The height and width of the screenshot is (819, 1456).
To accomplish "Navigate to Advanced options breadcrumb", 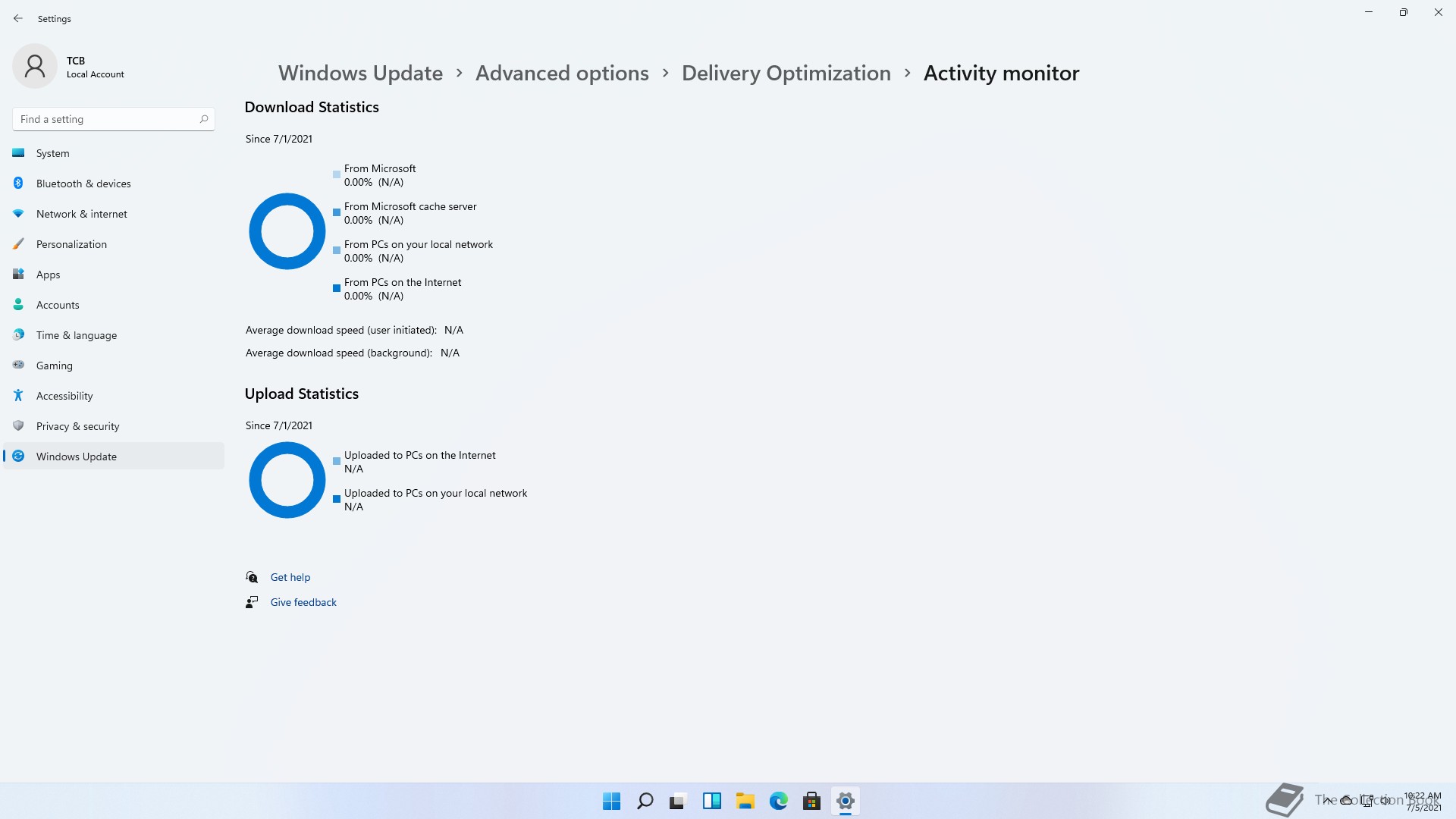I will pyautogui.click(x=562, y=73).
